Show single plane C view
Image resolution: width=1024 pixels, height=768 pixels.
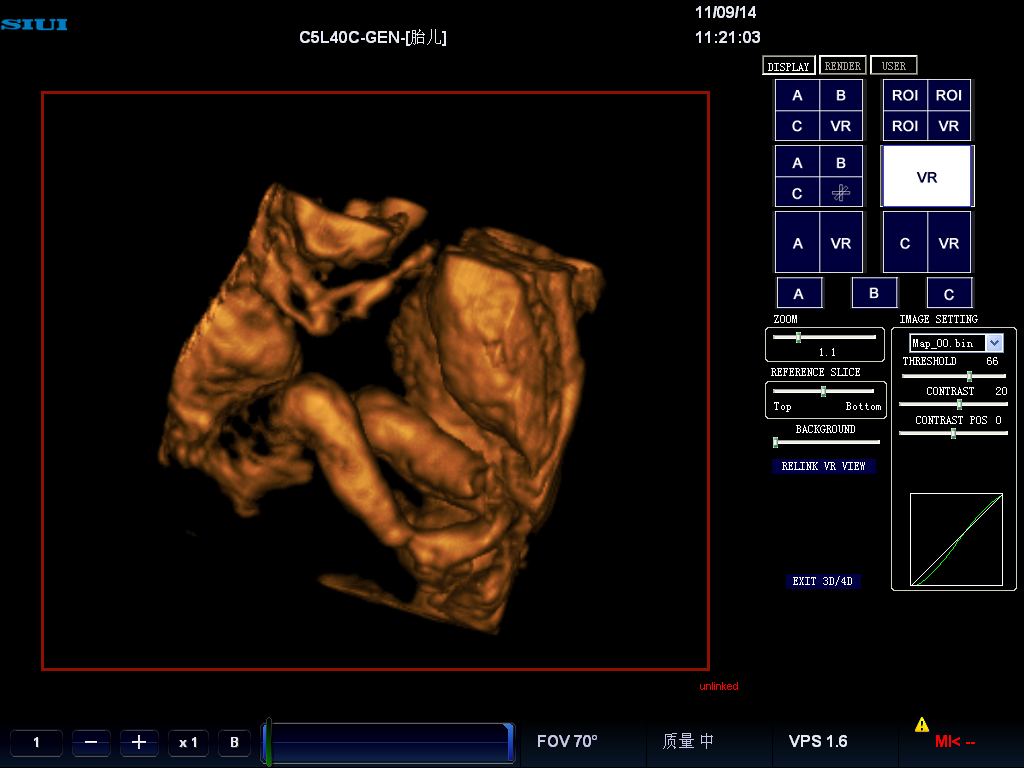(949, 293)
